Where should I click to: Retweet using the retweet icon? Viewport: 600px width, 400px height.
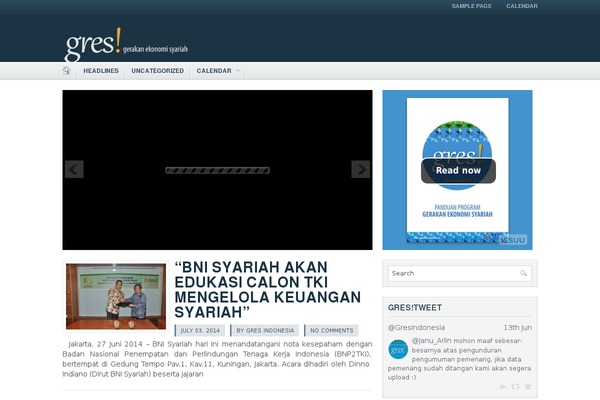(x=515, y=387)
